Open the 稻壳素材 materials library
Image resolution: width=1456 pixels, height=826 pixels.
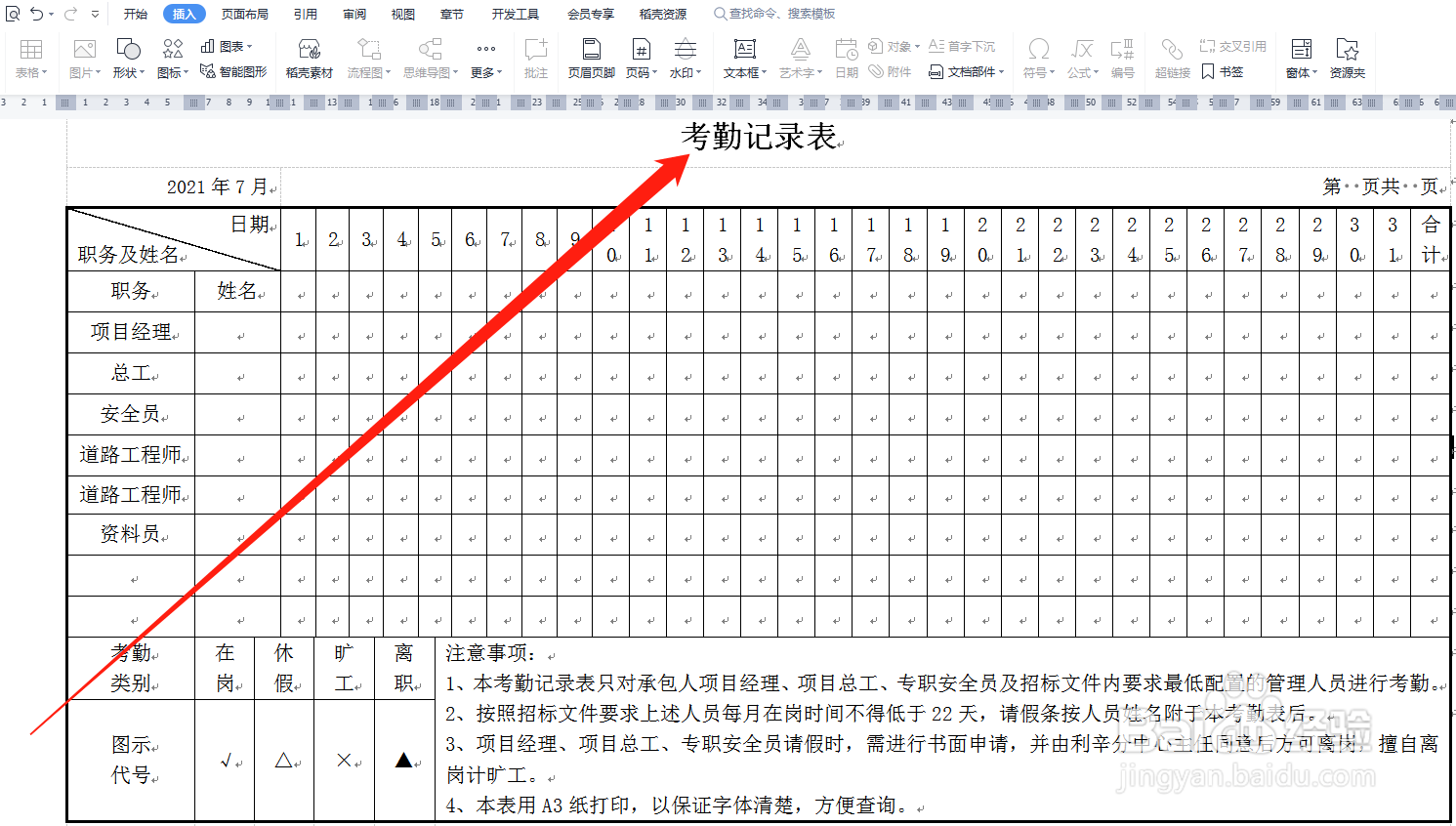point(310,59)
